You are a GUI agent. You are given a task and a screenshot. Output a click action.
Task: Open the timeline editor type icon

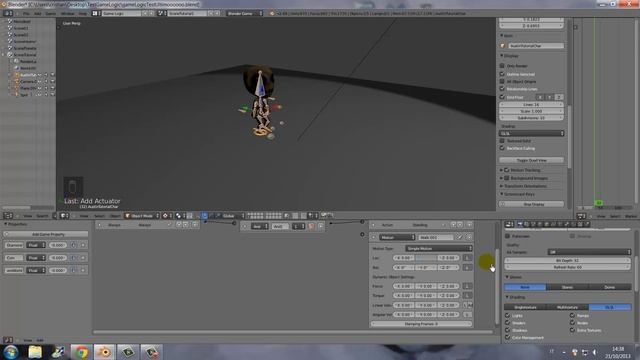pos(581,216)
